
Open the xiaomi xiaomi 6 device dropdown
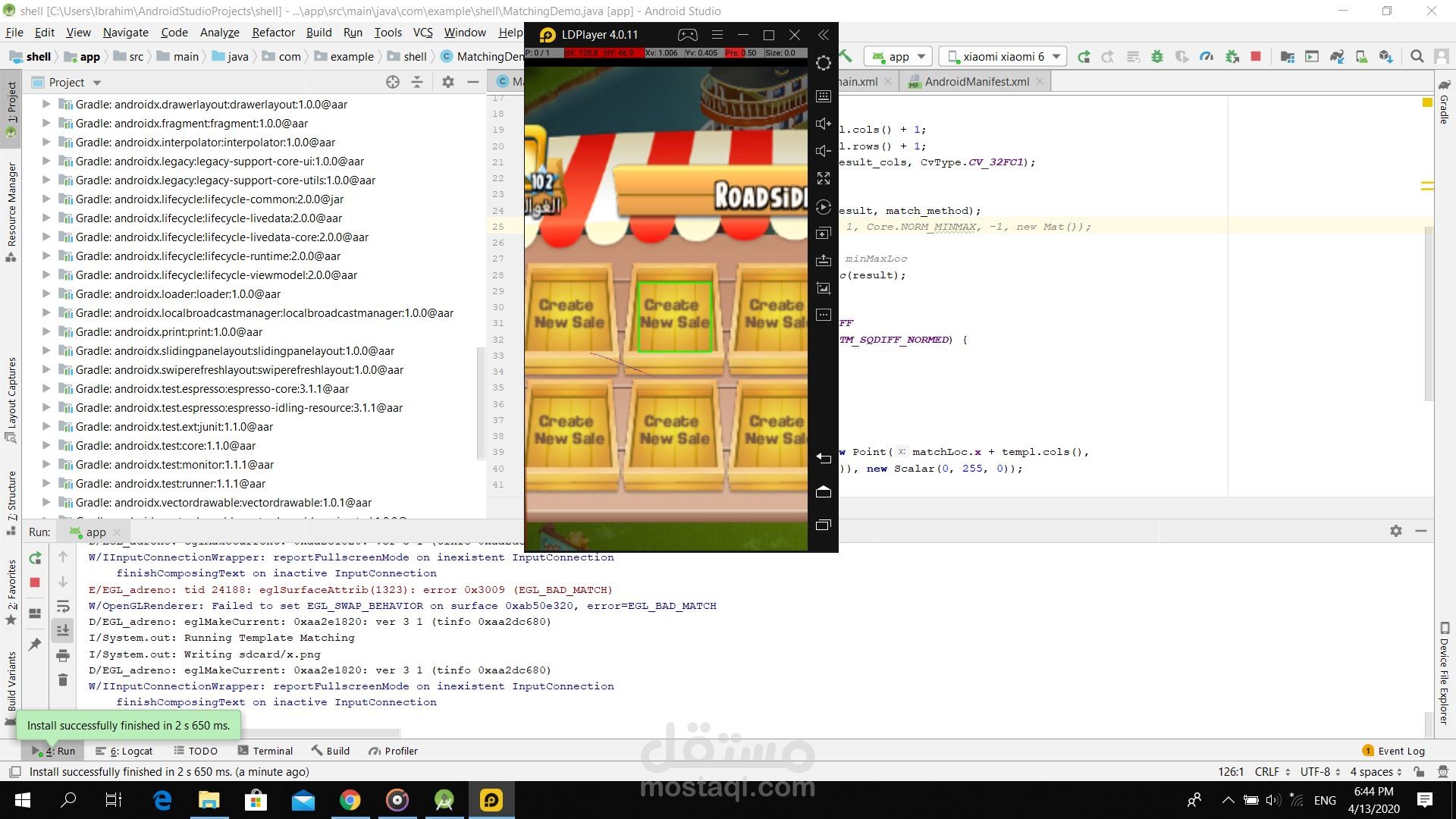(1003, 57)
